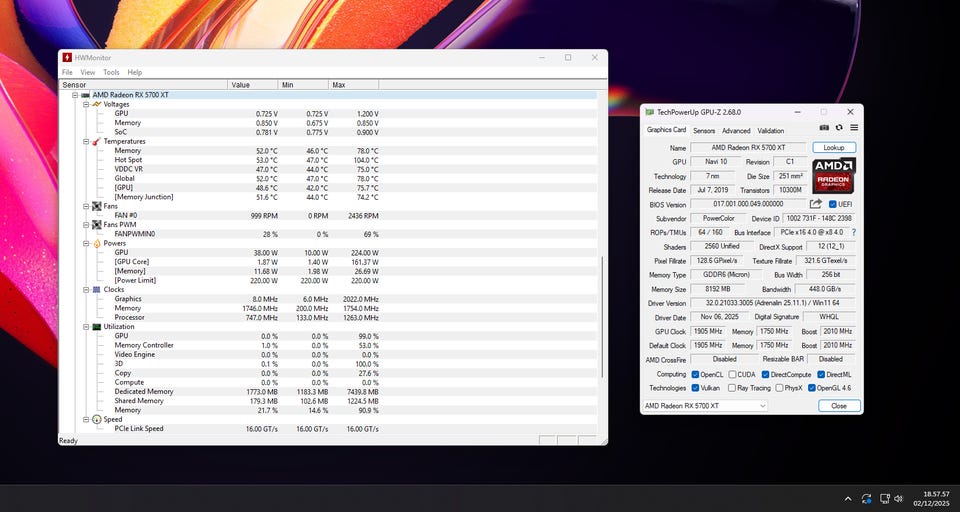Click the Temperatures thermometer icon
Image resolution: width=960 pixels, height=512 pixels.
pos(97,141)
